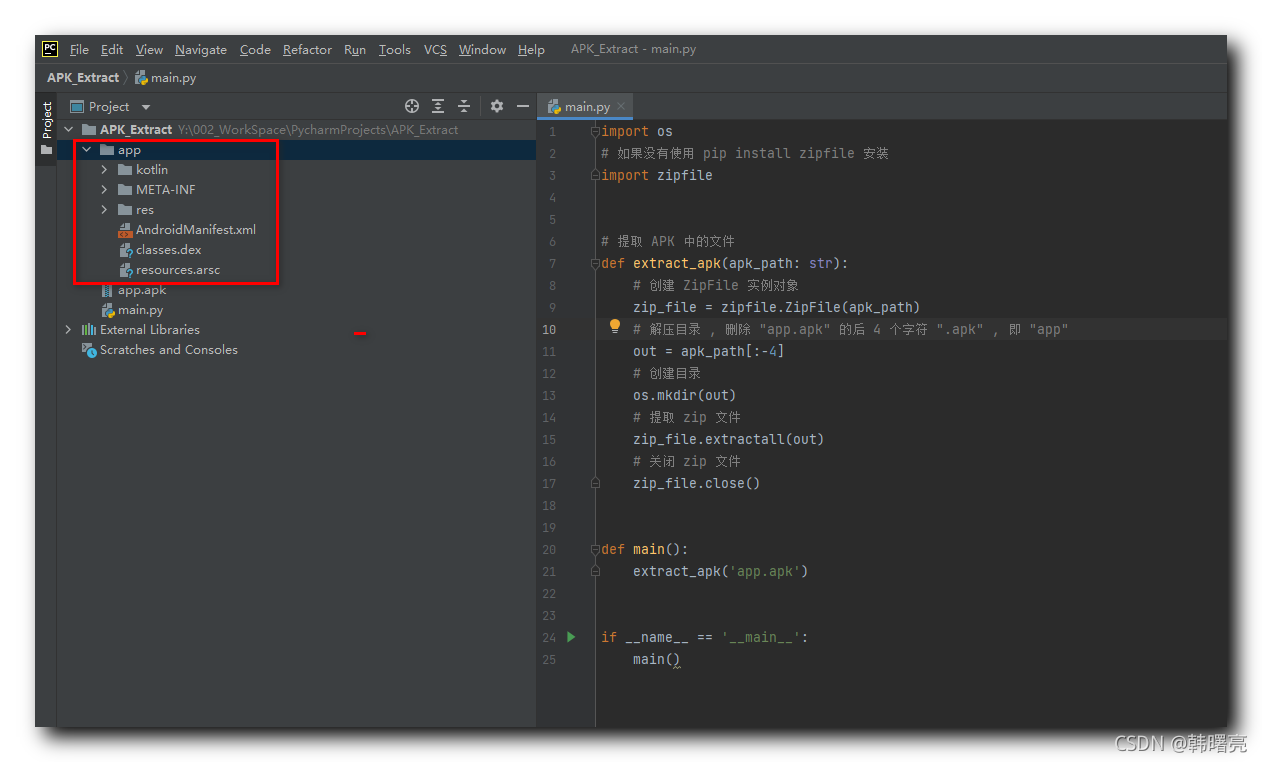Click the main.py Python file icon in tree

coord(108,310)
